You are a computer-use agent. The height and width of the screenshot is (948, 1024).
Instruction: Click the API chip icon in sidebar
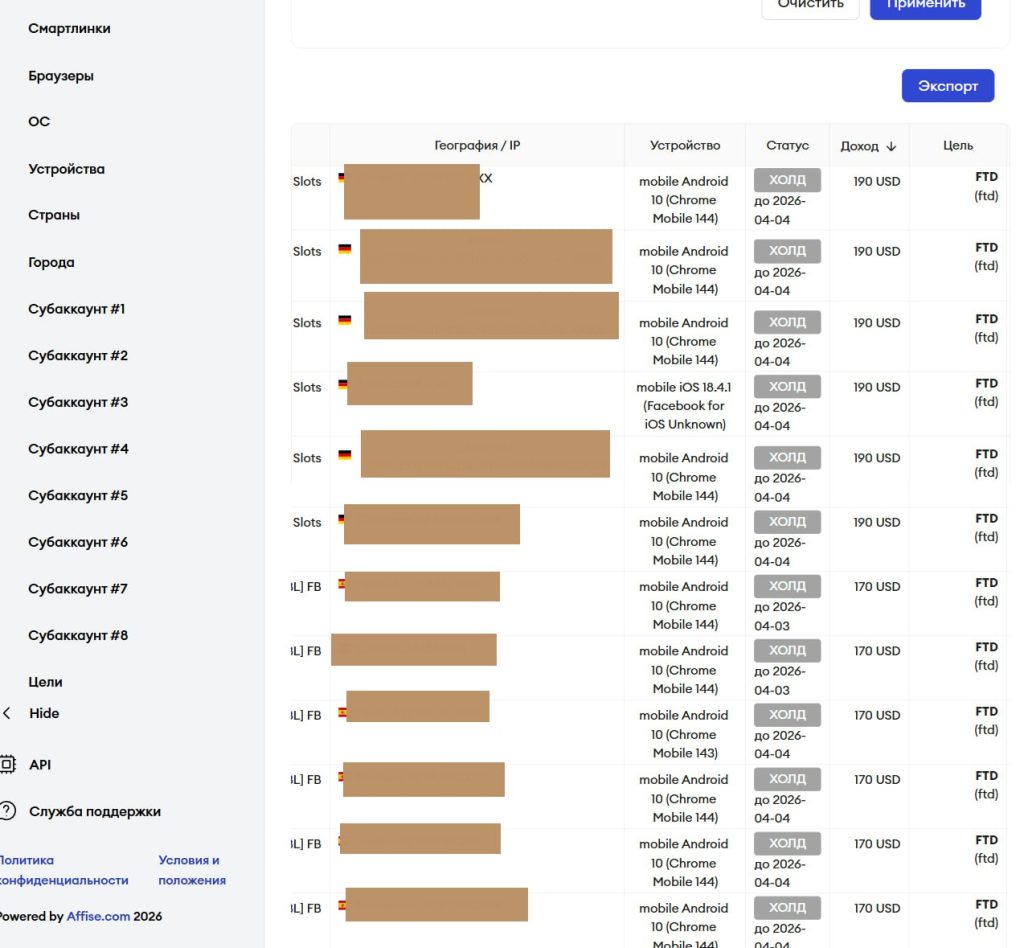point(7,765)
